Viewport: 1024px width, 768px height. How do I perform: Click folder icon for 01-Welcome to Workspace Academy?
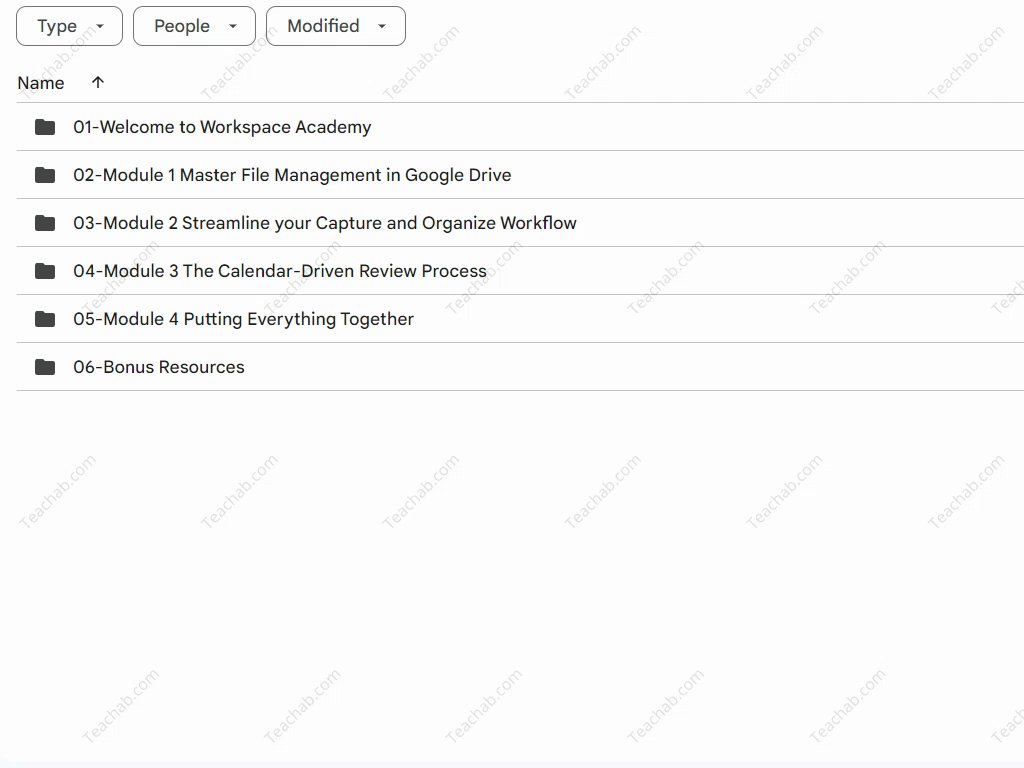point(45,127)
